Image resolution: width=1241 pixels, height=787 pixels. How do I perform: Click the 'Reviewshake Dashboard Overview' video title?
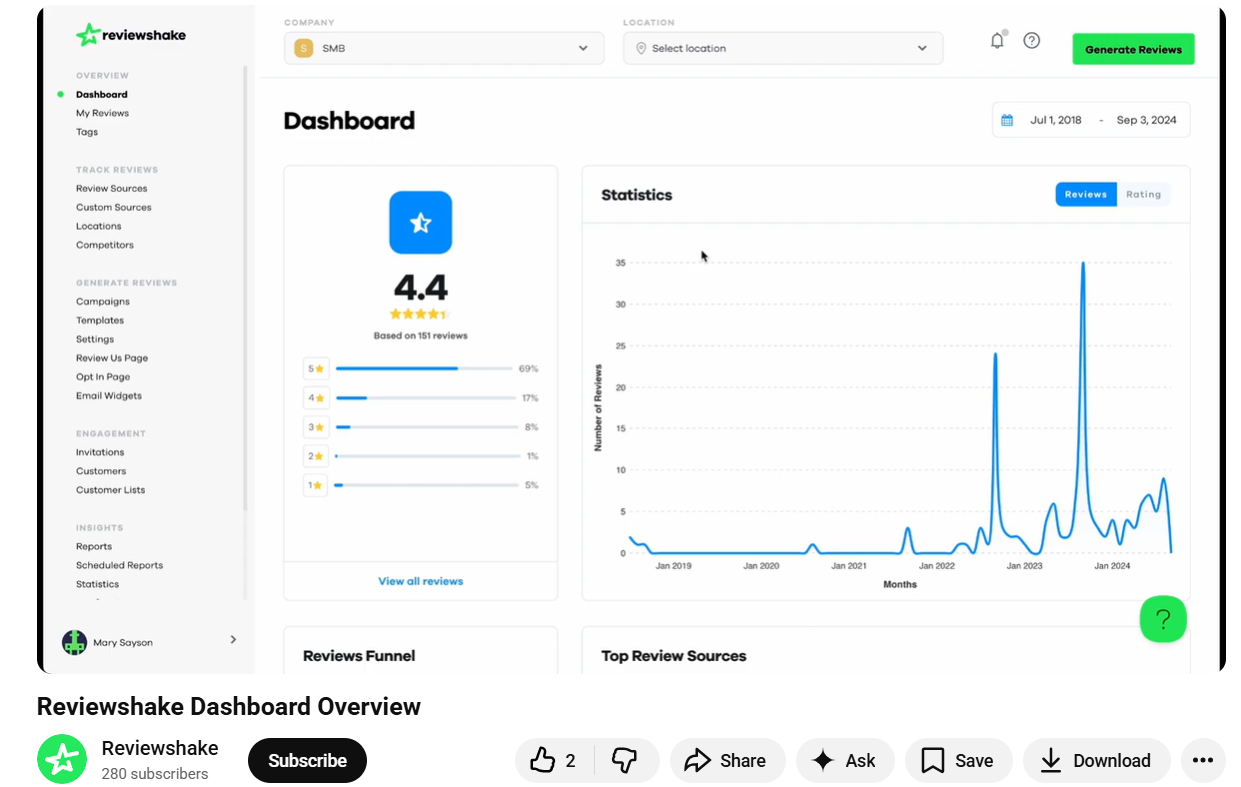(229, 707)
